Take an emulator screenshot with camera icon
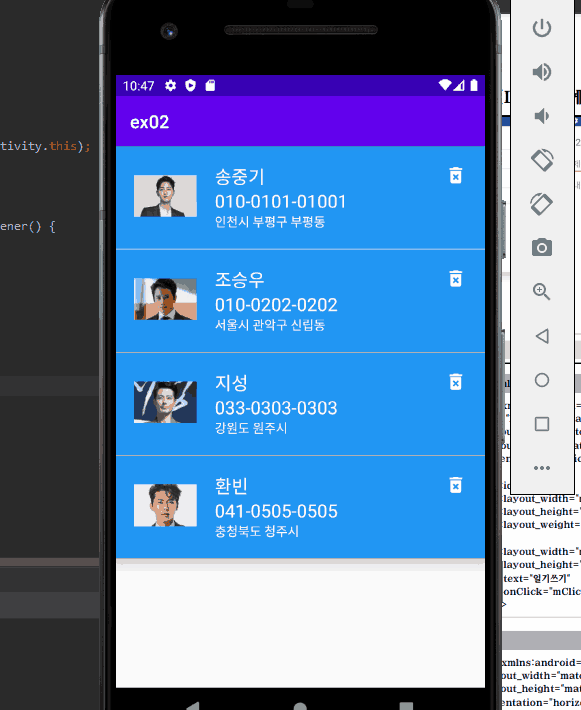This screenshot has height=710, width=581. [542, 247]
